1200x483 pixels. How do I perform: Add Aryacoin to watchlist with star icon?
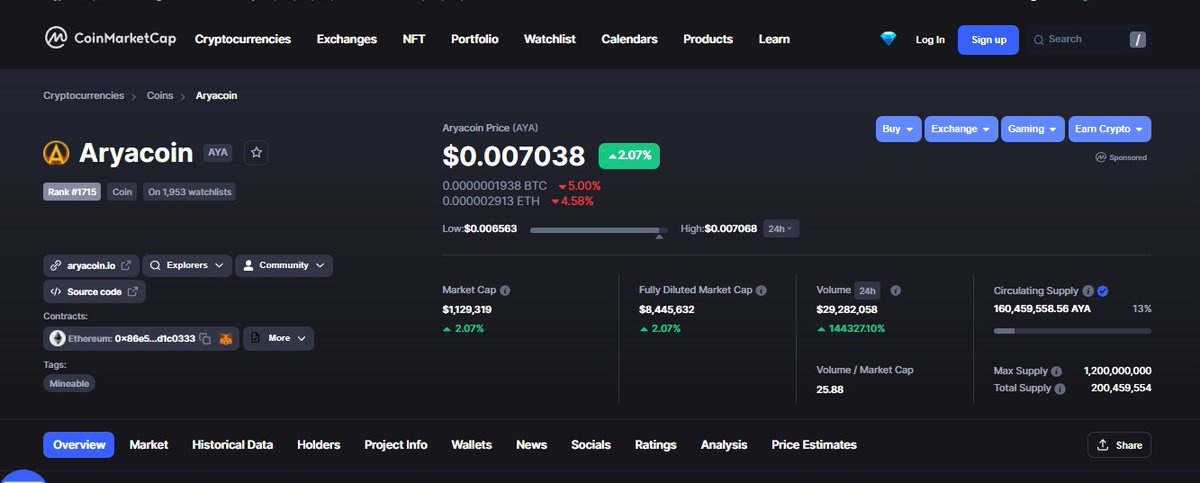[256, 153]
